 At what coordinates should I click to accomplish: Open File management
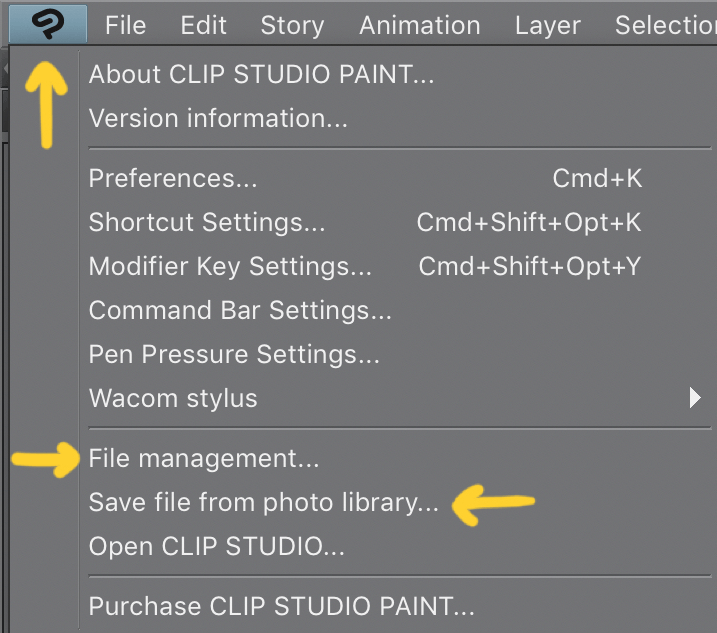204,459
